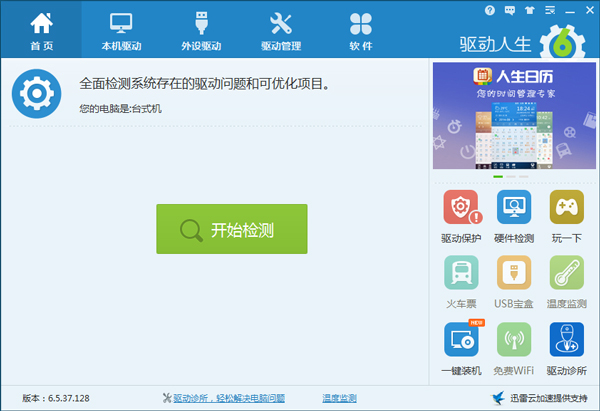Open 免费WiFi hotspot tool
Image resolution: width=600 pixels, height=411 pixels.
click(514, 347)
